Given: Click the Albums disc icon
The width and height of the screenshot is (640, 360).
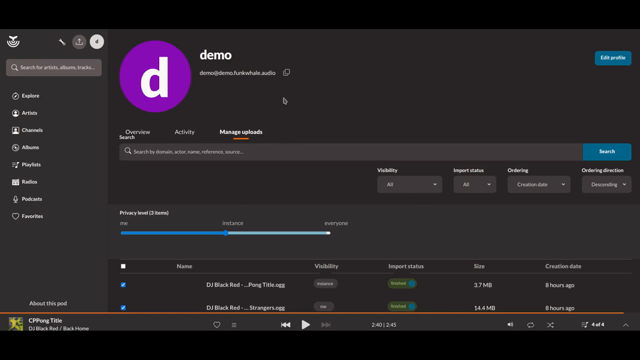Looking at the screenshot, I should click(x=16, y=147).
